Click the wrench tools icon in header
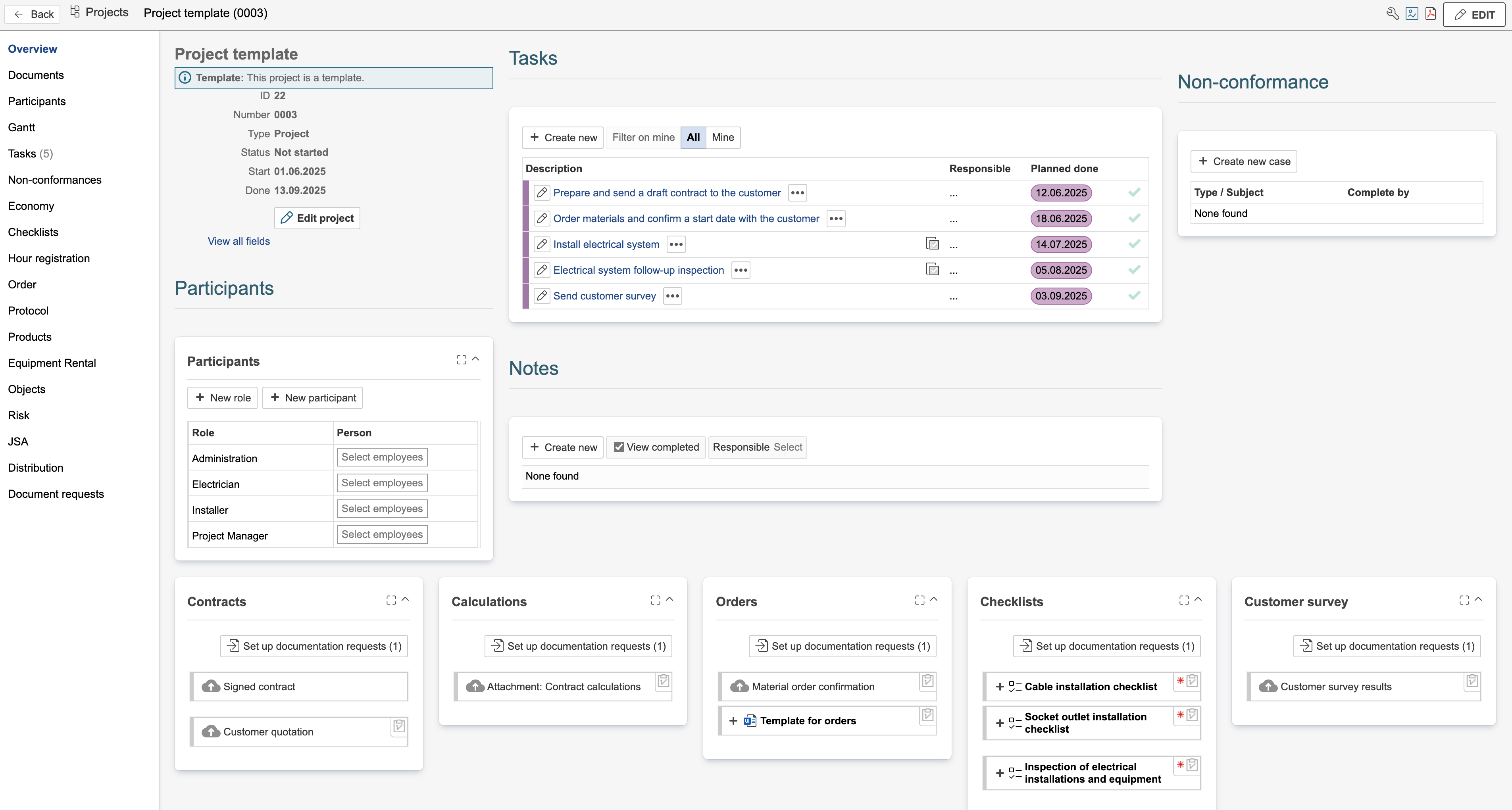Image resolution: width=1512 pixels, height=810 pixels. 1392,13
